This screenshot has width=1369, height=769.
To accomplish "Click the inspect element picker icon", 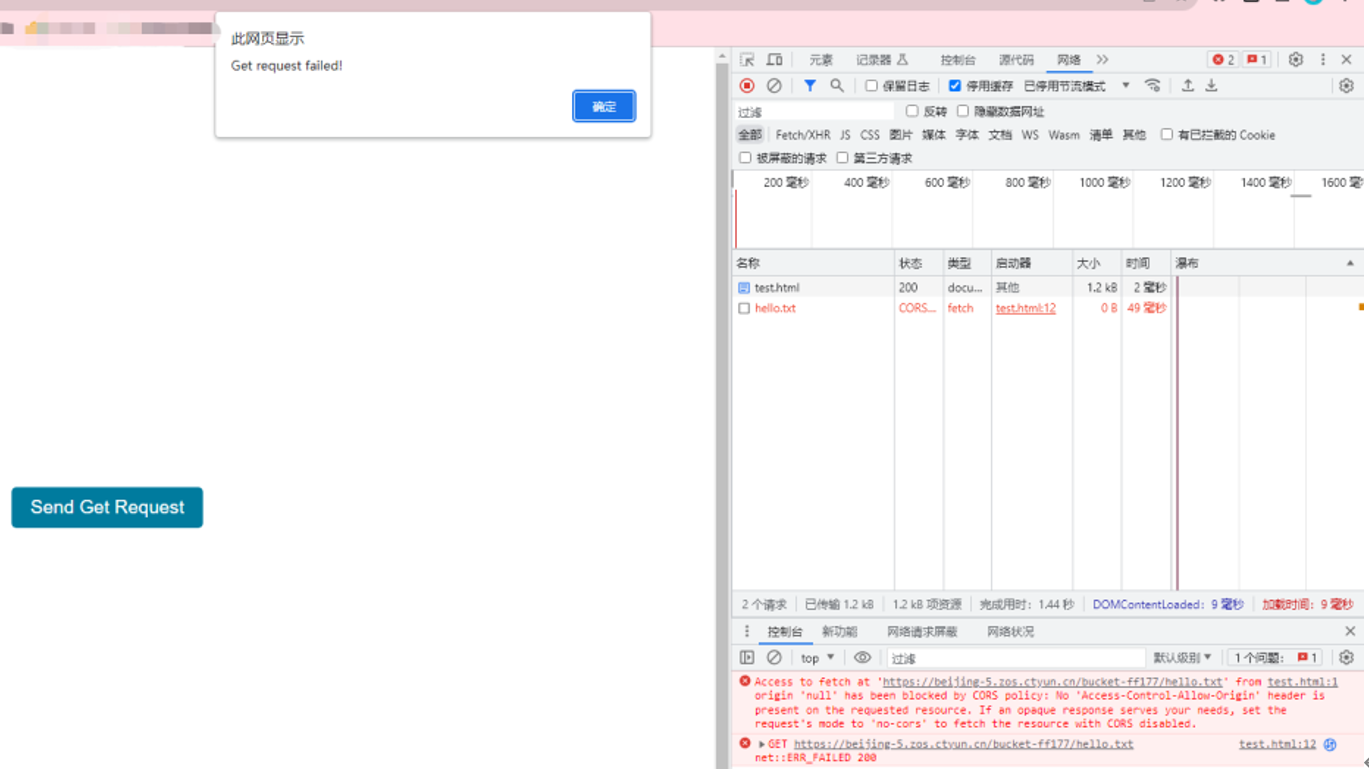I will click(x=747, y=60).
